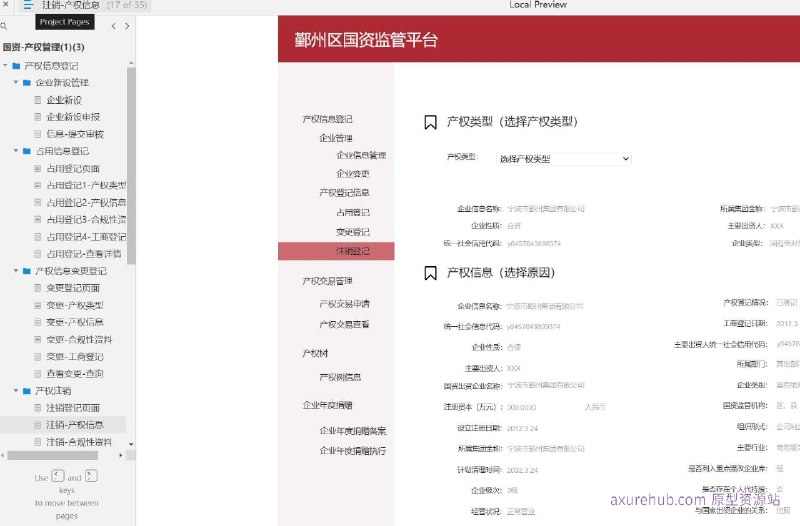Close the sidebar with the X icon
Viewport: 800px width, 526px height.
point(5,4)
